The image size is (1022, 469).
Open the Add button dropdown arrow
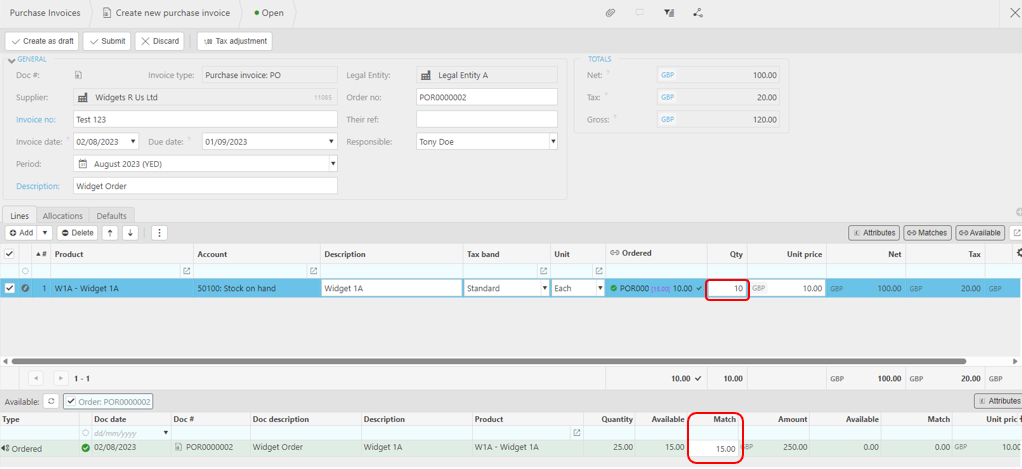pyautogui.click(x=45, y=233)
